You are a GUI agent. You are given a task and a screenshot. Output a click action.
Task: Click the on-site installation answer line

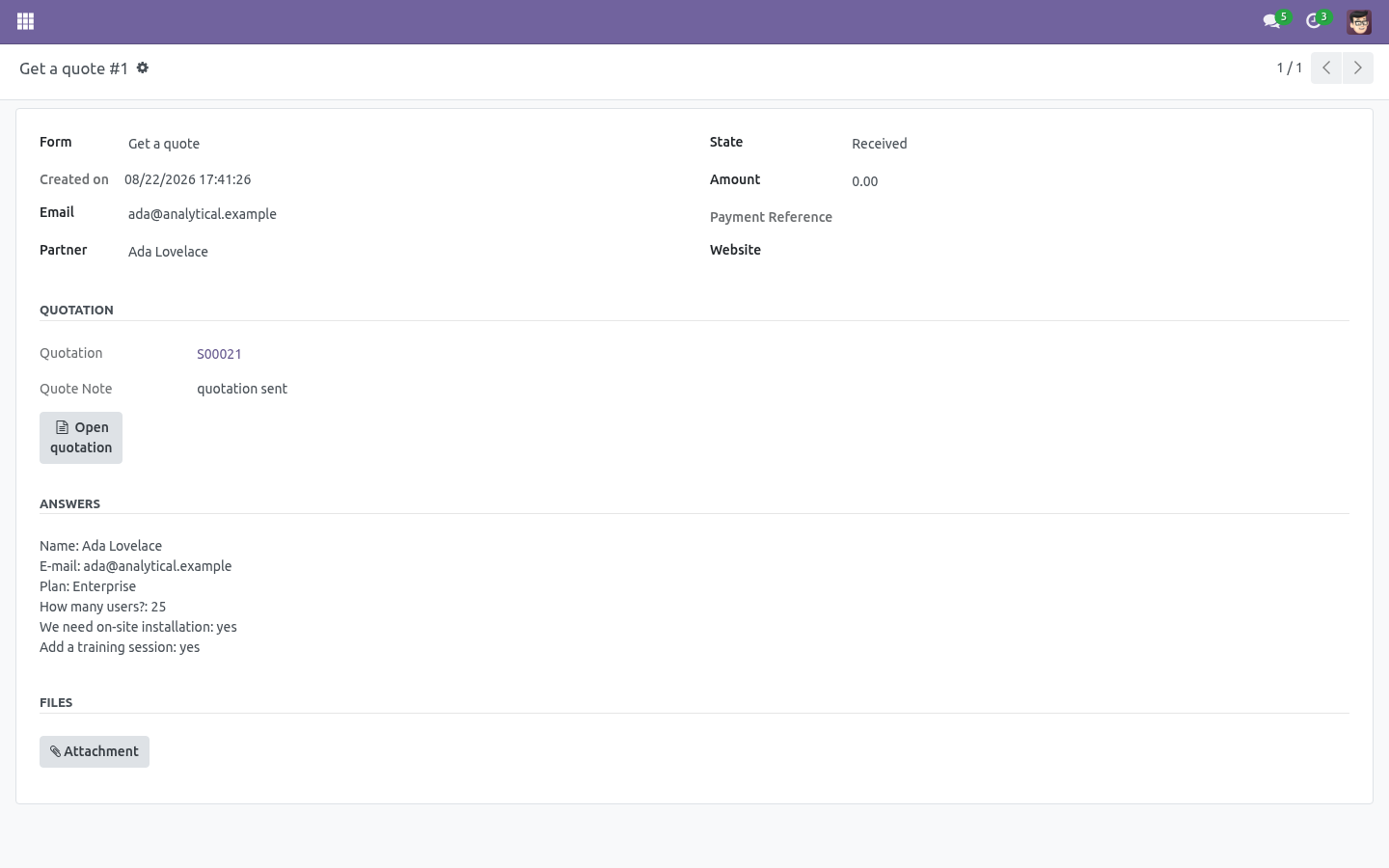coord(138,627)
